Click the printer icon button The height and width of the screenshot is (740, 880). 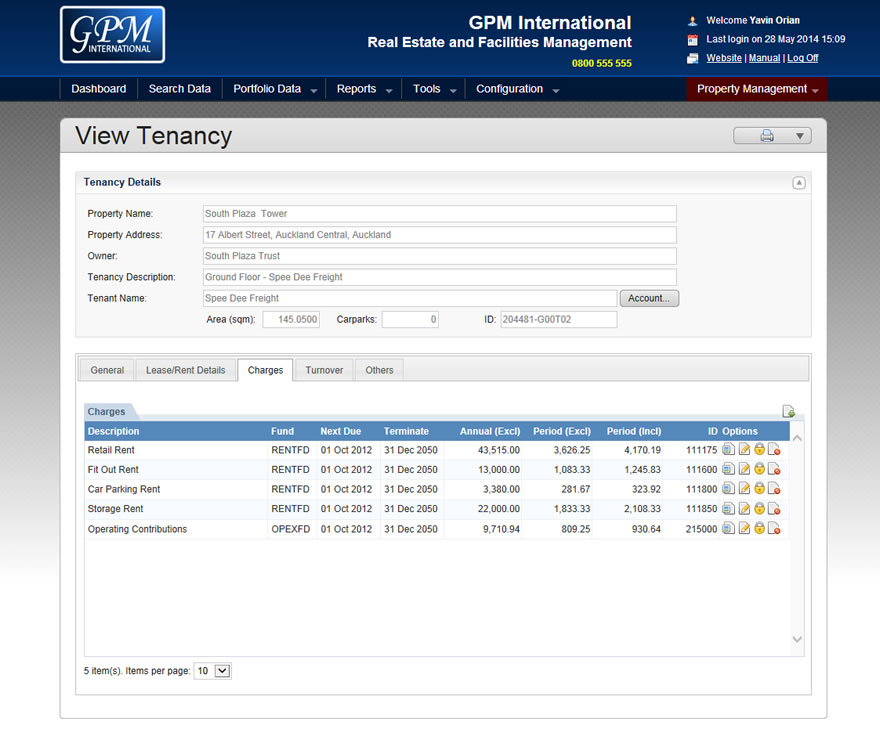tap(766, 136)
